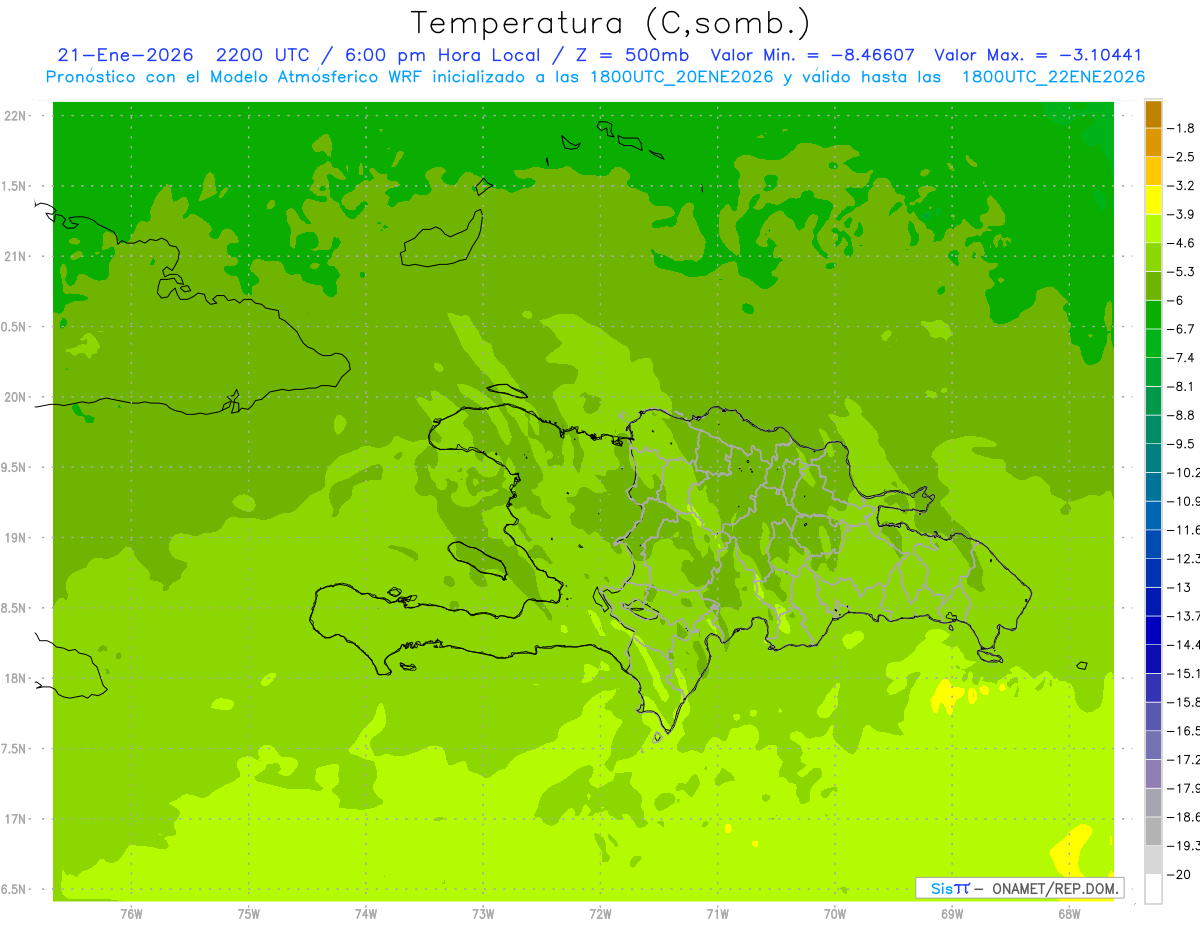1200x927 pixels.
Task: Click the "ONAMET/REP.DOM." credit label
Action: pyautogui.click(x=1057, y=888)
